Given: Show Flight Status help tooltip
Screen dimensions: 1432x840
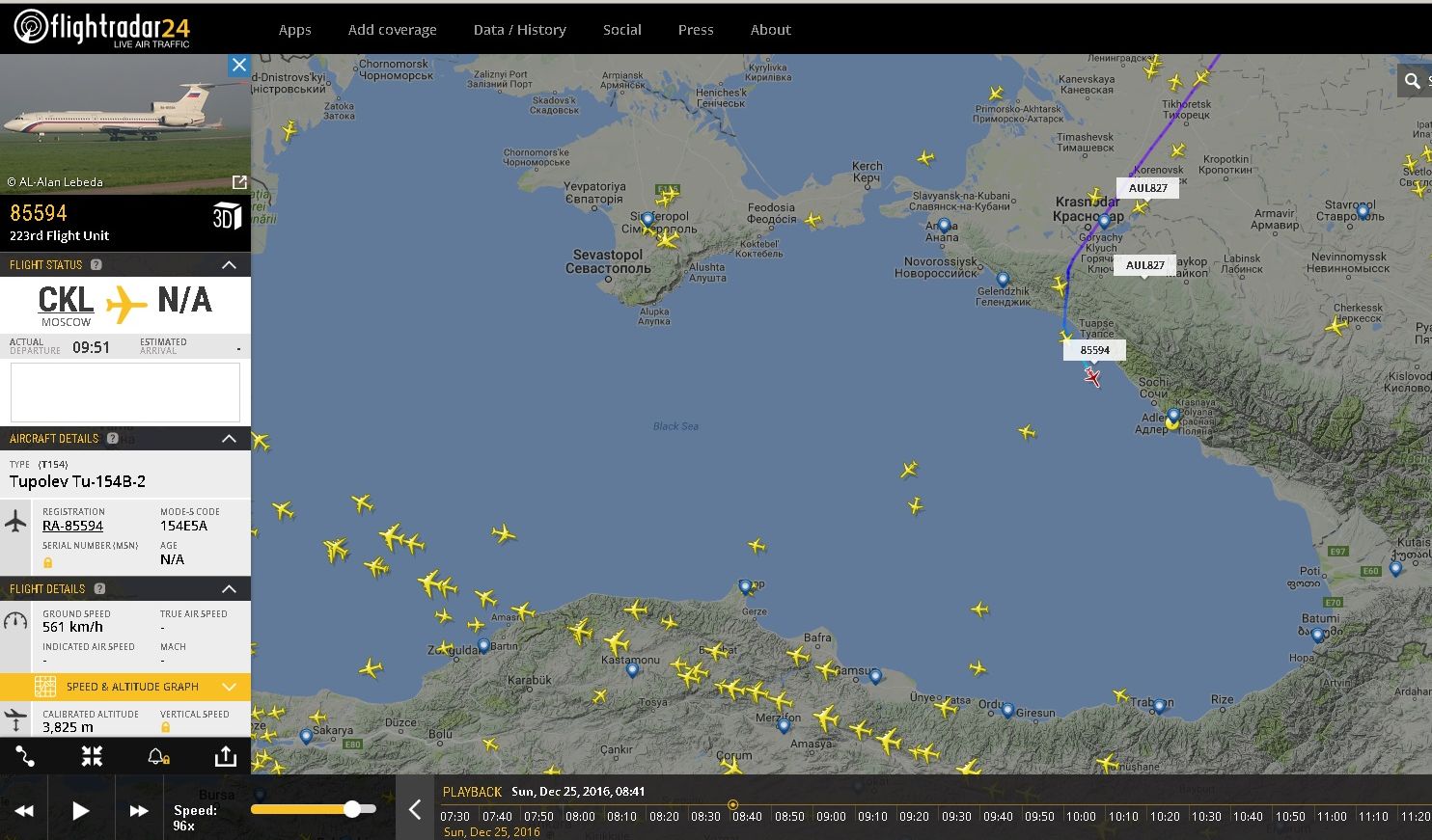Looking at the screenshot, I should (96, 264).
